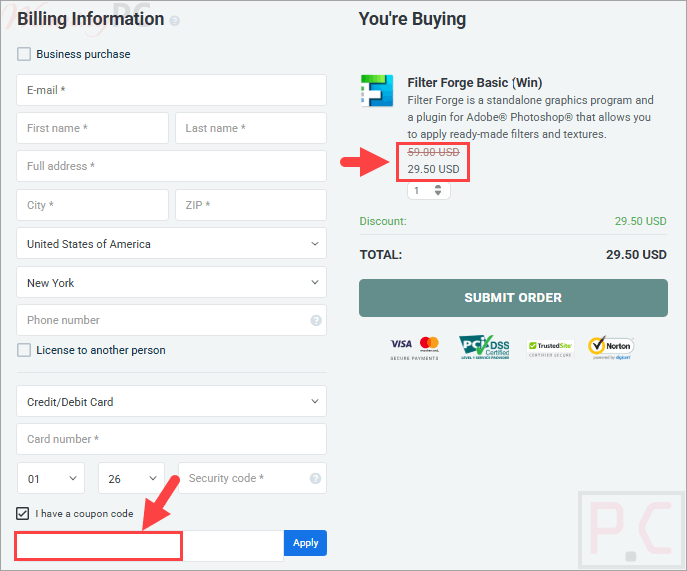This screenshot has height=571, width=687.
Task: Focus the coupon code input field
Action: point(150,546)
